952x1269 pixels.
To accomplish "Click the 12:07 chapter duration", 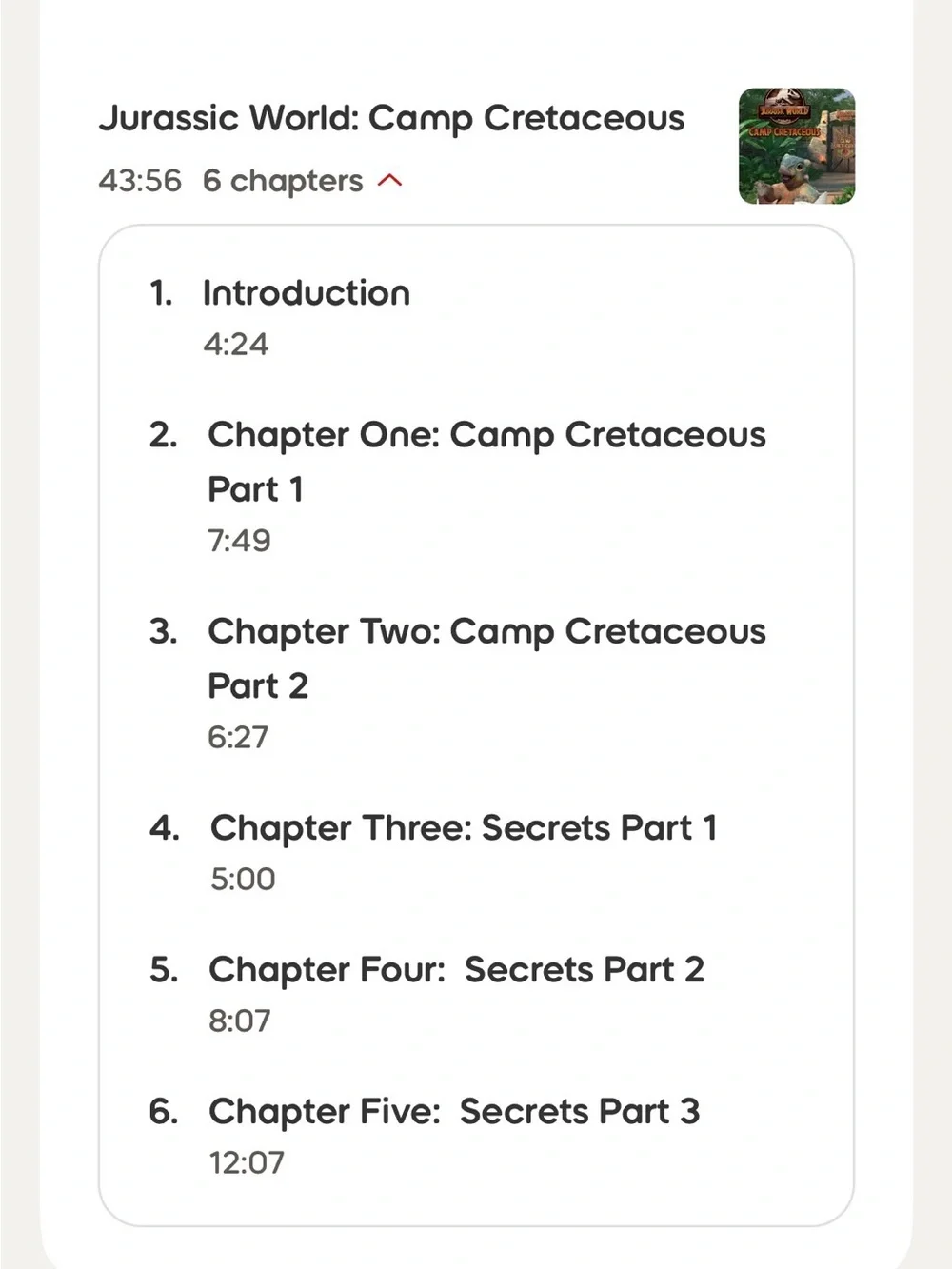I will pyautogui.click(x=247, y=1162).
